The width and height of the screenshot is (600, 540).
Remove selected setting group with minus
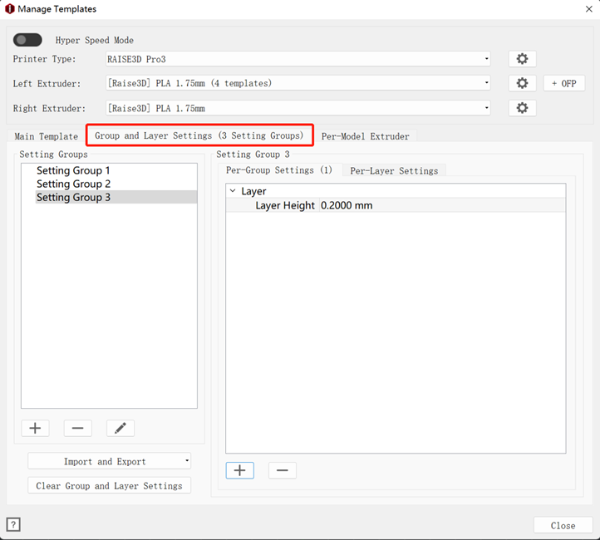(x=77, y=428)
